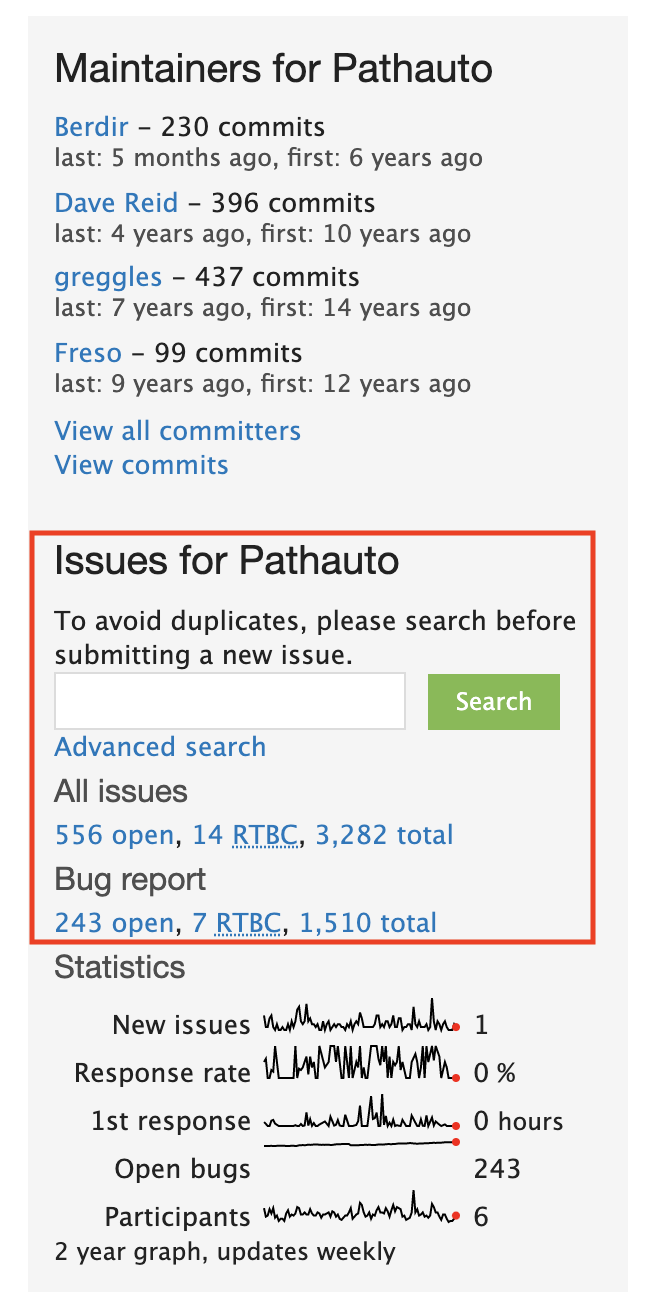This screenshot has width=662, height=1292.
Task: Click the Response rate sparkline graph
Action: coord(361,1063)
